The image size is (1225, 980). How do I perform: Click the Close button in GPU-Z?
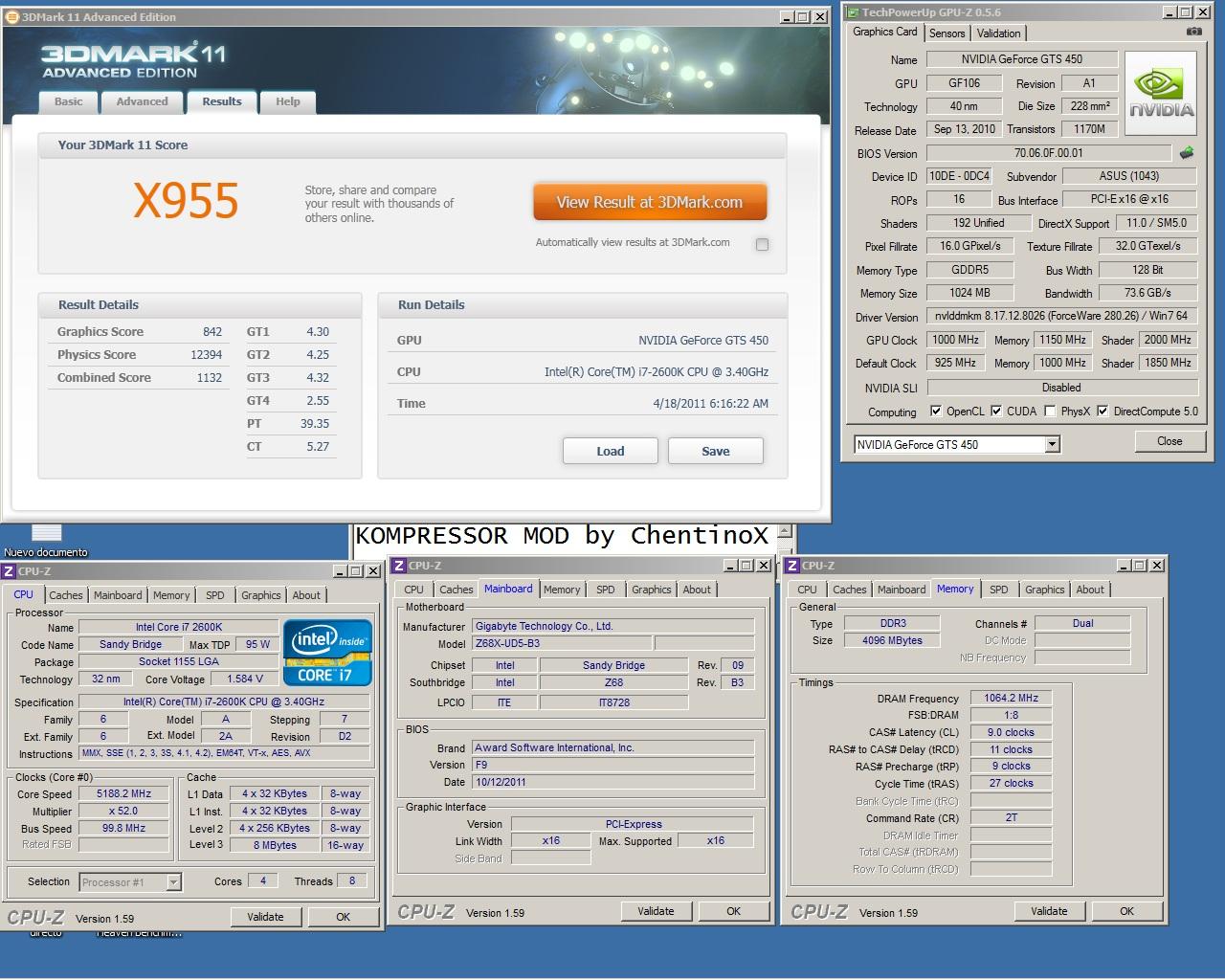point(1169,441)
